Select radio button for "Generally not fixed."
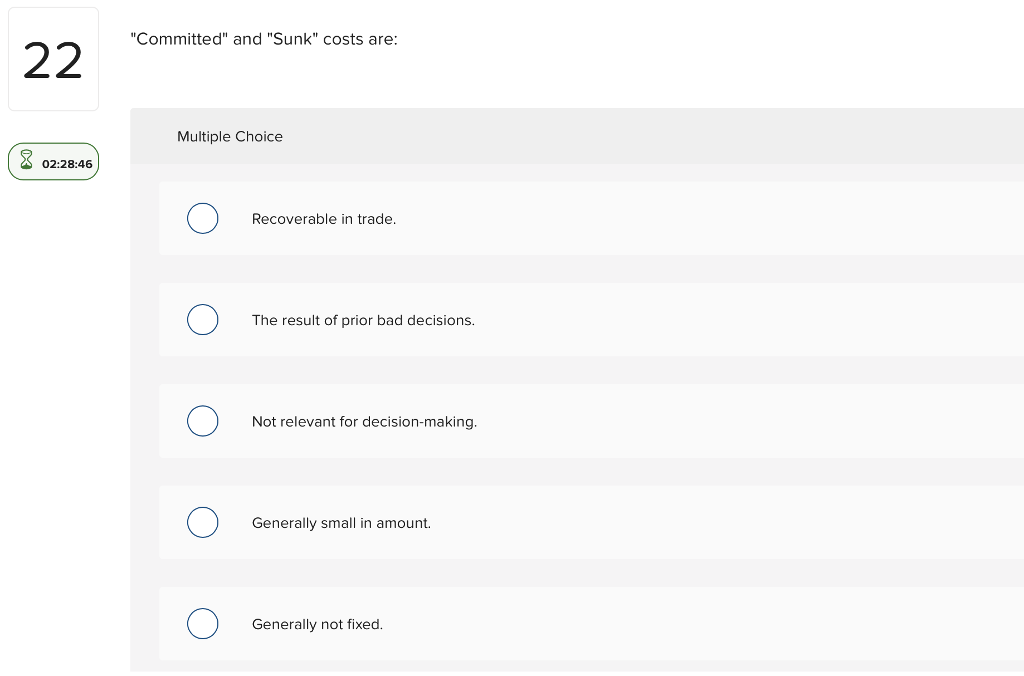1024x676 pixels. coord(203,623)
